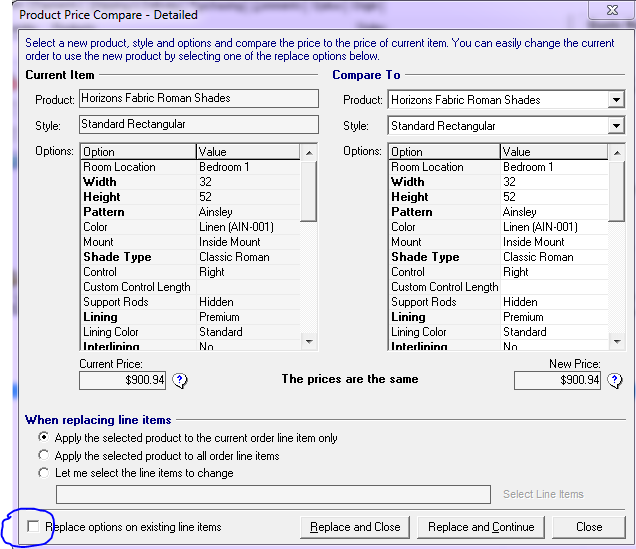The width and height of the screenshot is (636, 549).
Task: Select Color row in Current Item list
Action: (190, 227)
